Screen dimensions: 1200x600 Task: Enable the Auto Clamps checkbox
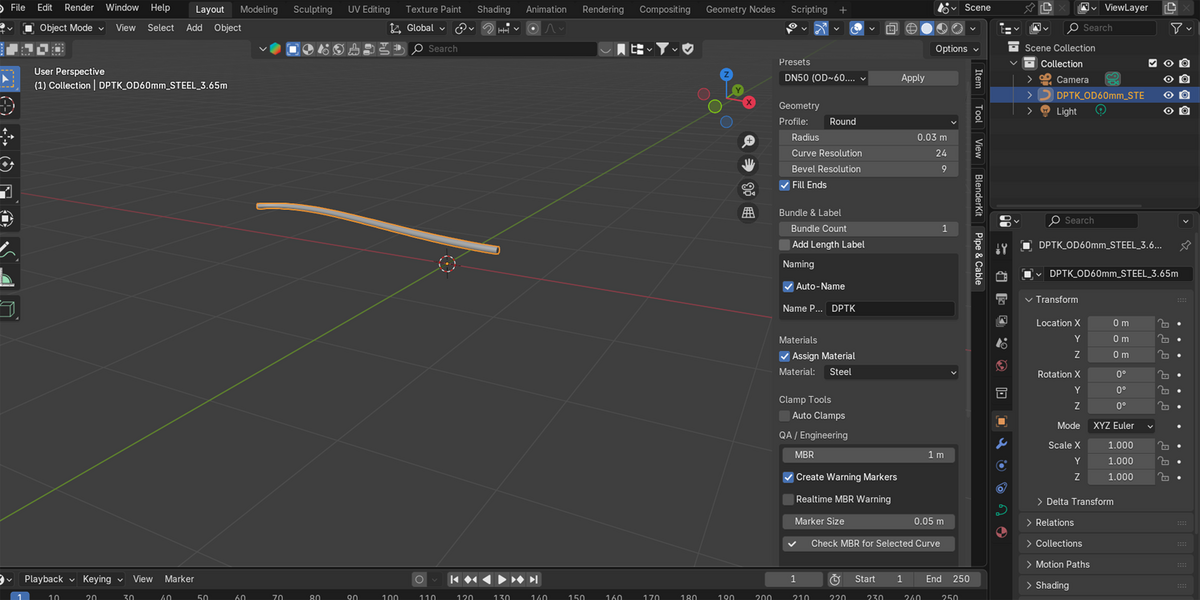tap(785, 415)
